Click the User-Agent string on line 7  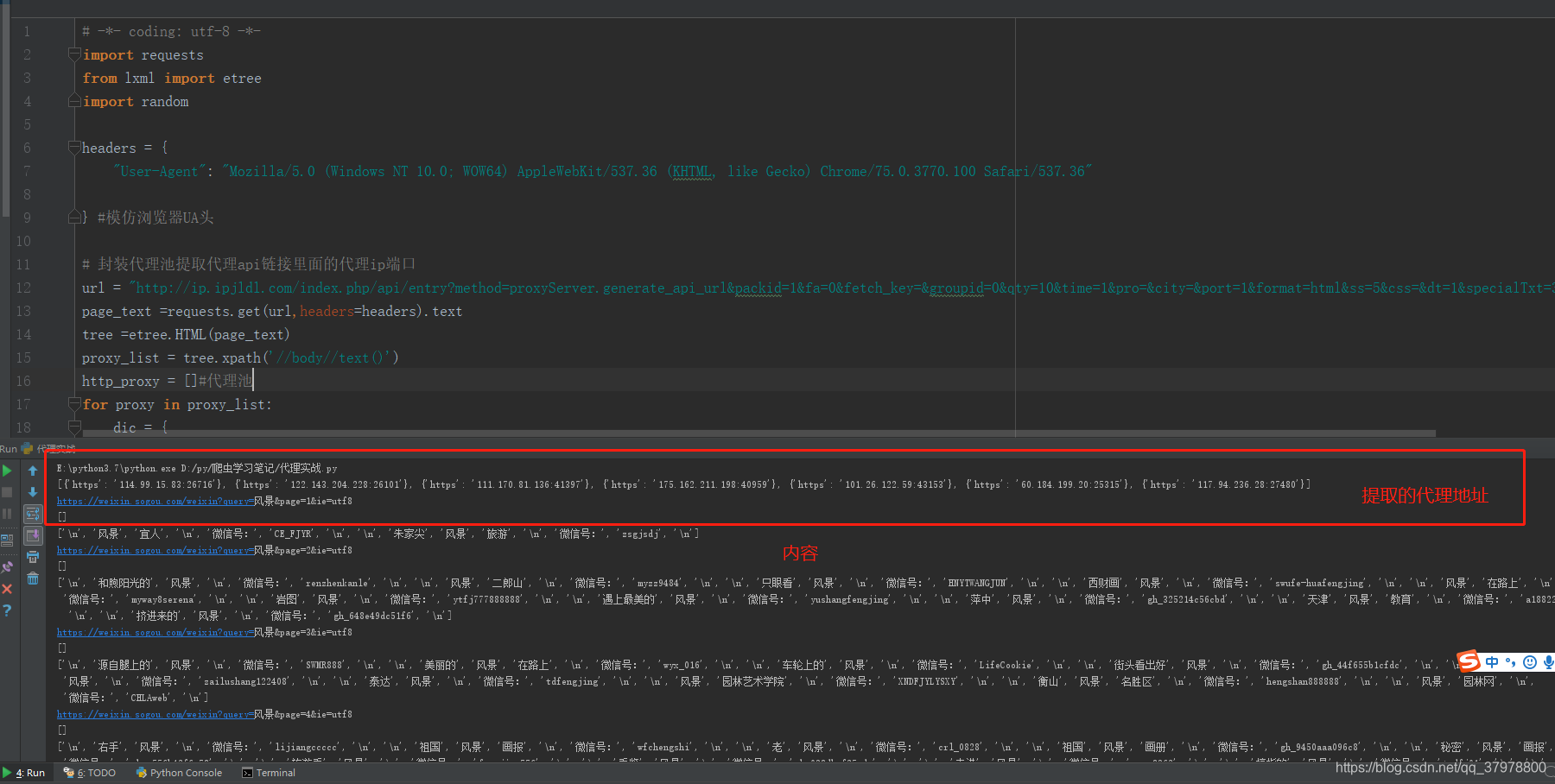657,171
